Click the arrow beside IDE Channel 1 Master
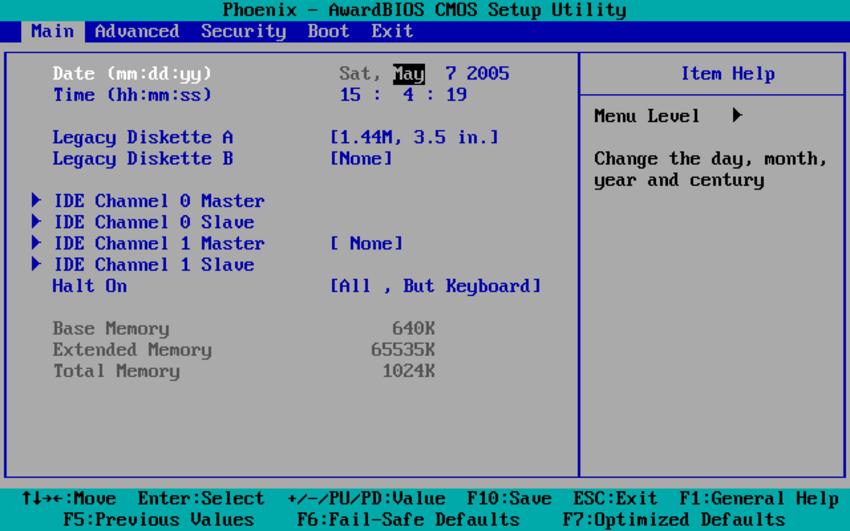This screenshot has height=531, width=850. 36,243
